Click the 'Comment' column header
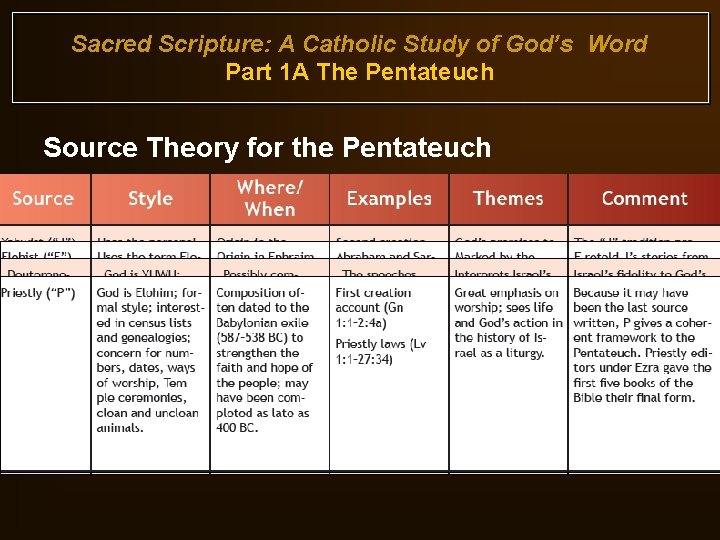The image size is (720, 540). coord(644,199)
